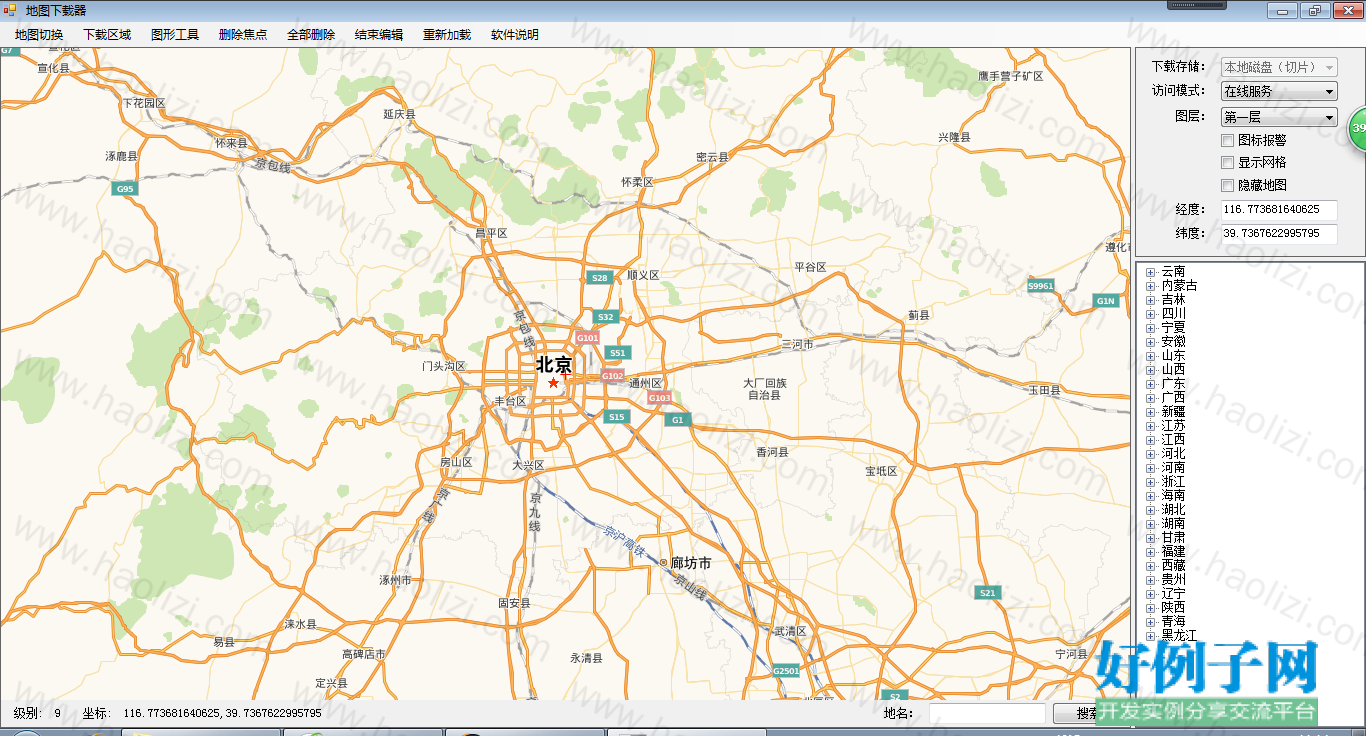Click the coordinates readout beside 坐标
The width and height of the screenshot is (1366, 736).
click(x=222, y=714)
